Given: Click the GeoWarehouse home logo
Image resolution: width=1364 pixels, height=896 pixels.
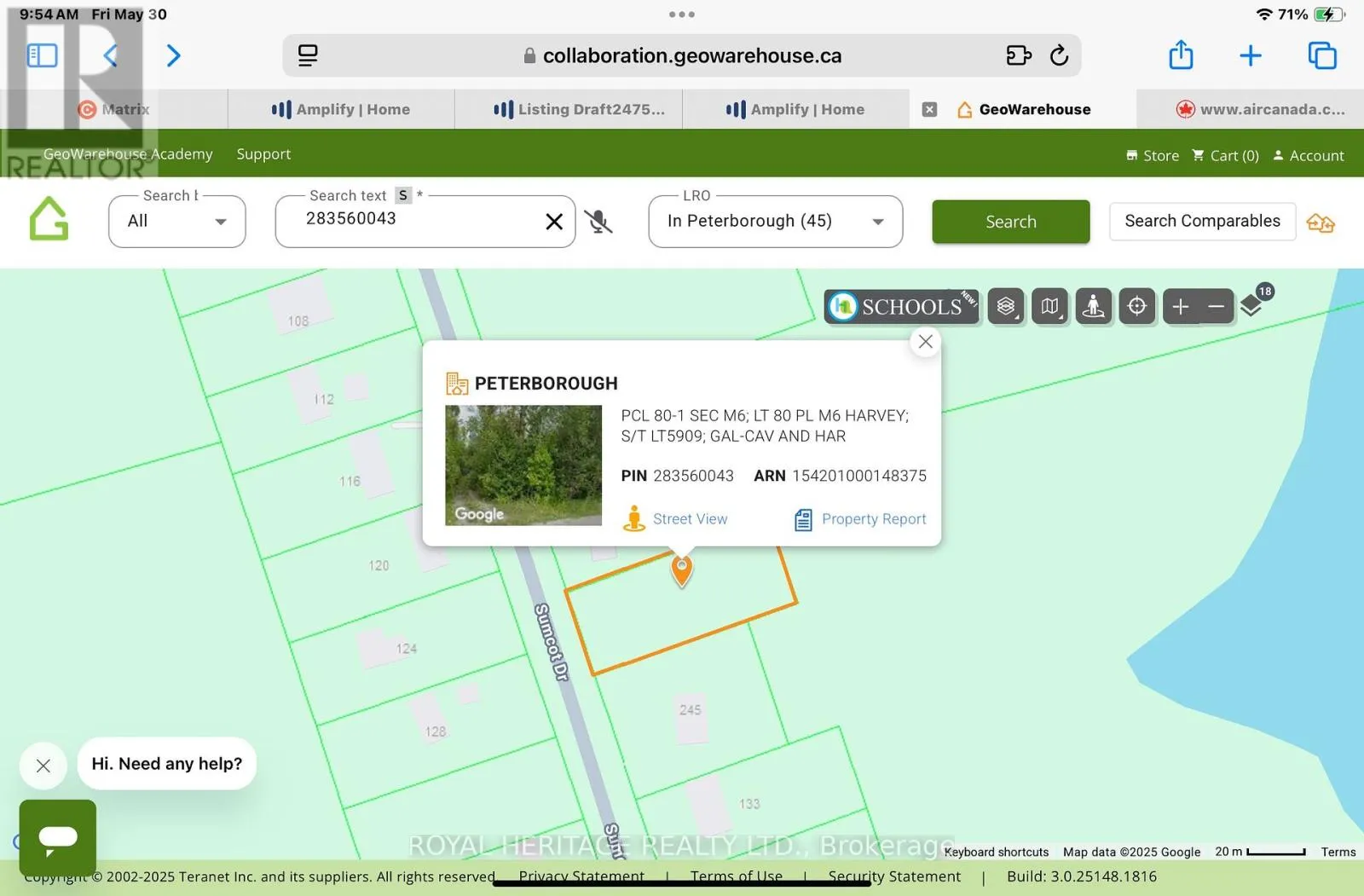Looking at the screenshot, I should click(x=49, y=220).
